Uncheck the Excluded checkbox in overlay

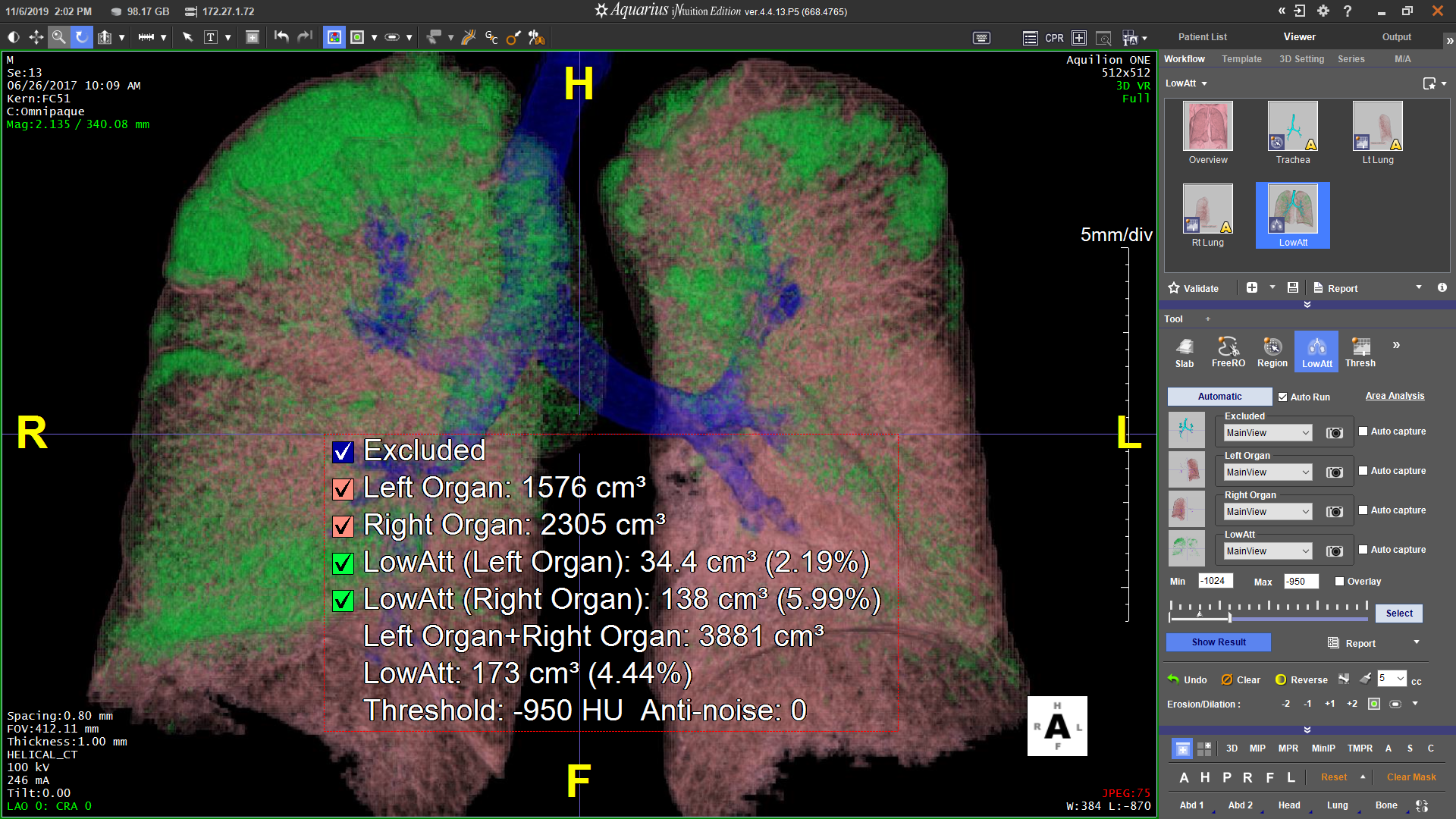(343, 452)
